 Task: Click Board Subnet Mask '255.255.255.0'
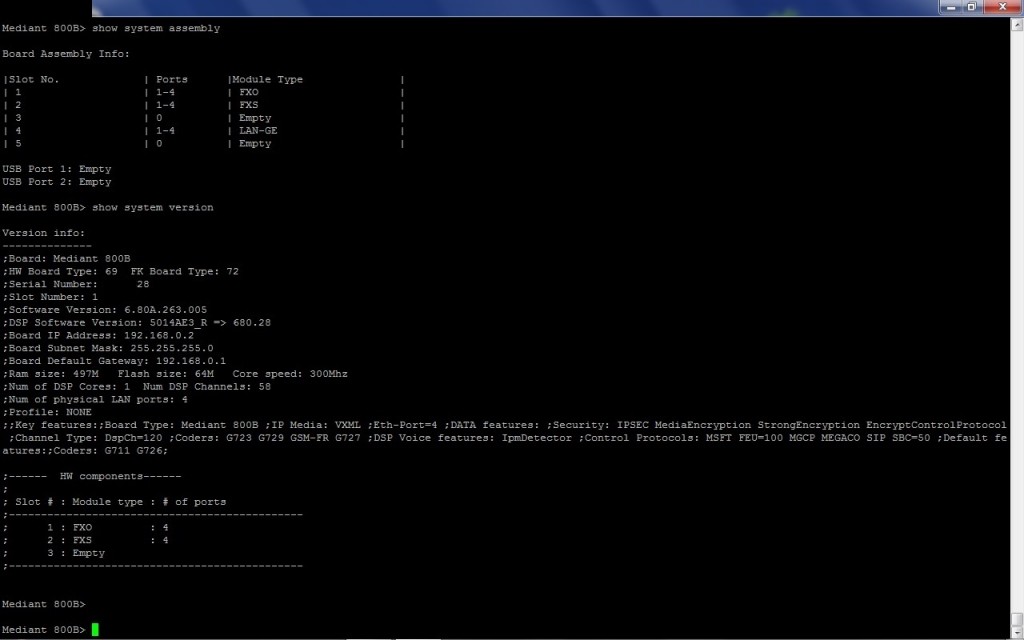(172, 348)
